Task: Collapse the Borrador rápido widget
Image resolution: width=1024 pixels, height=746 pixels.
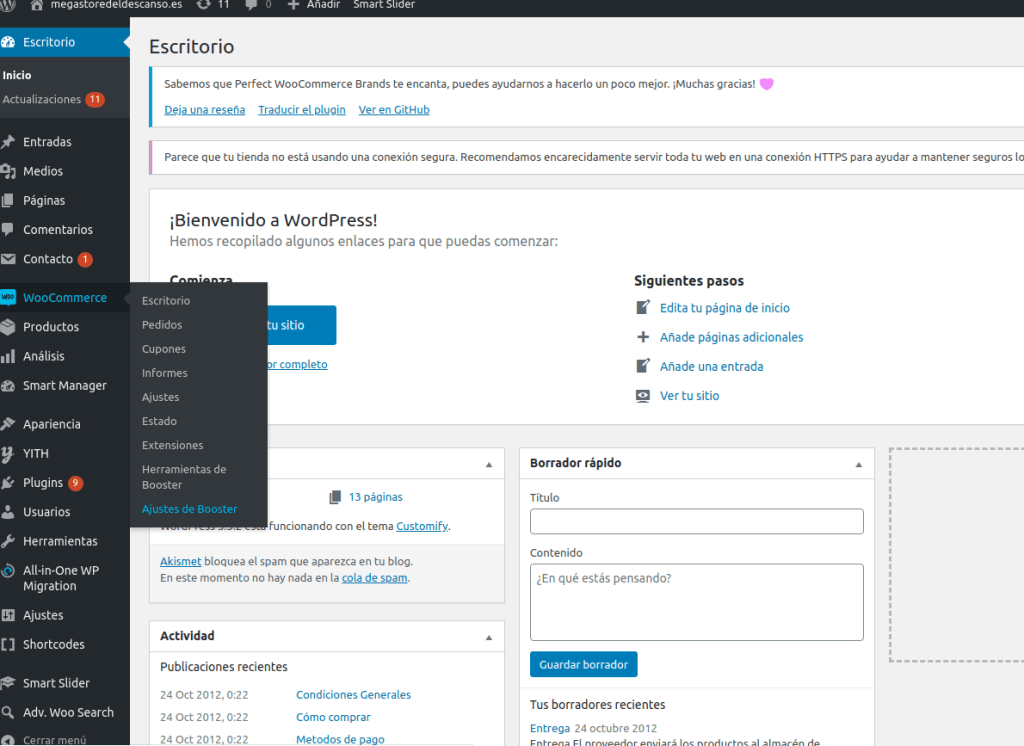Action: pyautogui.click(x=859, y=464)
